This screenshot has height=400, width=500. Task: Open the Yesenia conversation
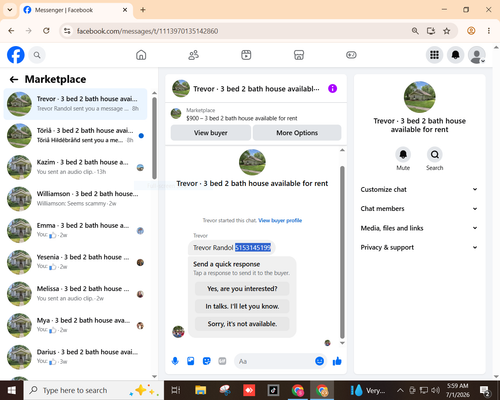75,262
